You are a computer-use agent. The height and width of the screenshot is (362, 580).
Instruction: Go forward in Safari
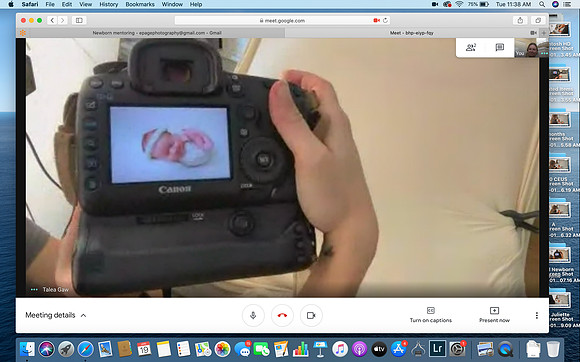click(x=63, y=20)
